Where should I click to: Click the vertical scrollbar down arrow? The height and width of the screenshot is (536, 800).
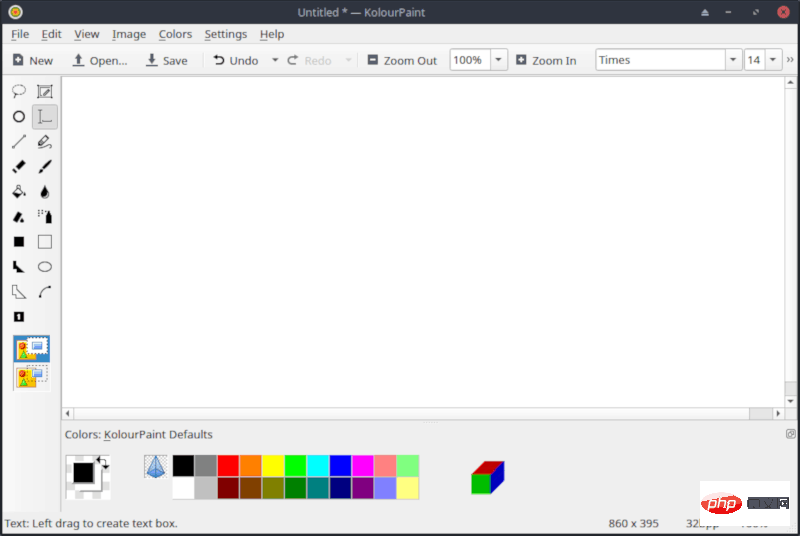(x=790, y=401)
